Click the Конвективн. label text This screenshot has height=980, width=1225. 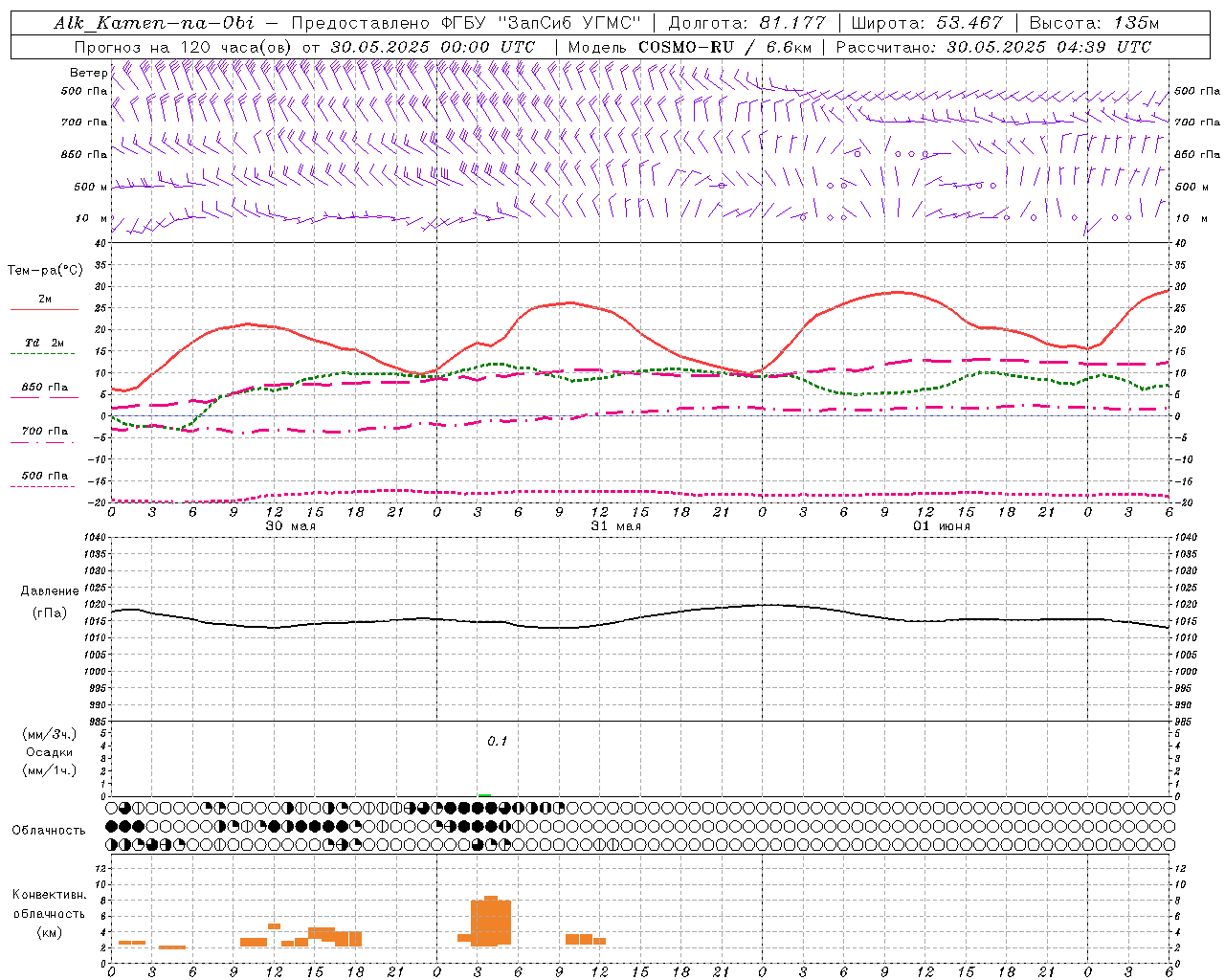49,895
